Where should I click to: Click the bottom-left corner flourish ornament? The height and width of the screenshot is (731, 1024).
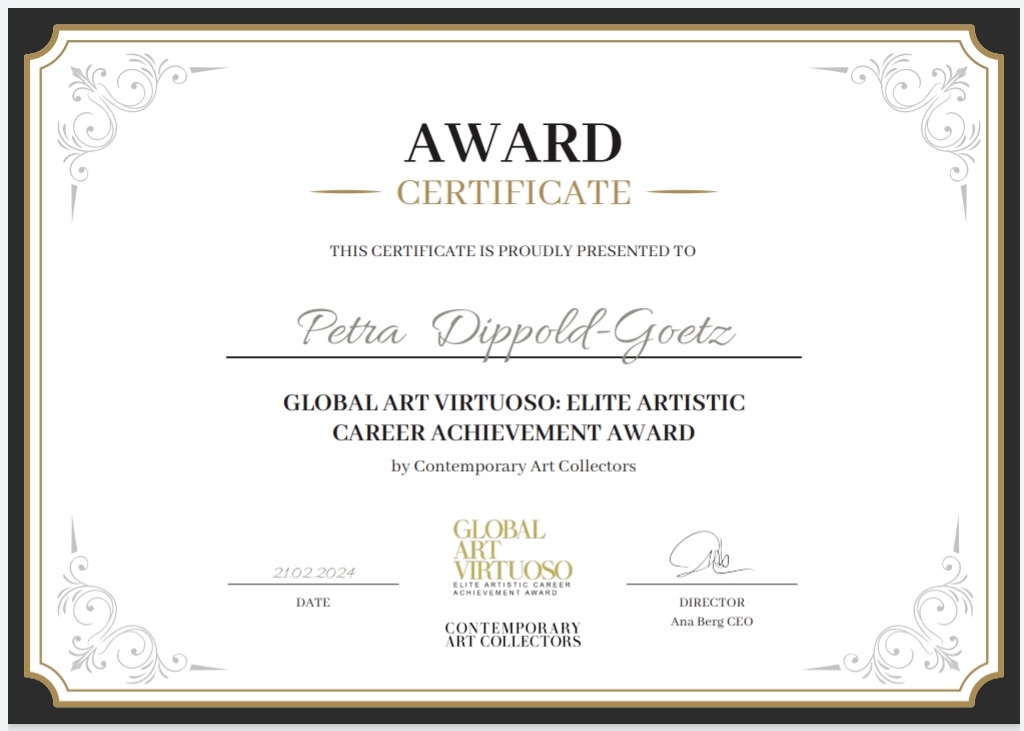tap(120, 615)
